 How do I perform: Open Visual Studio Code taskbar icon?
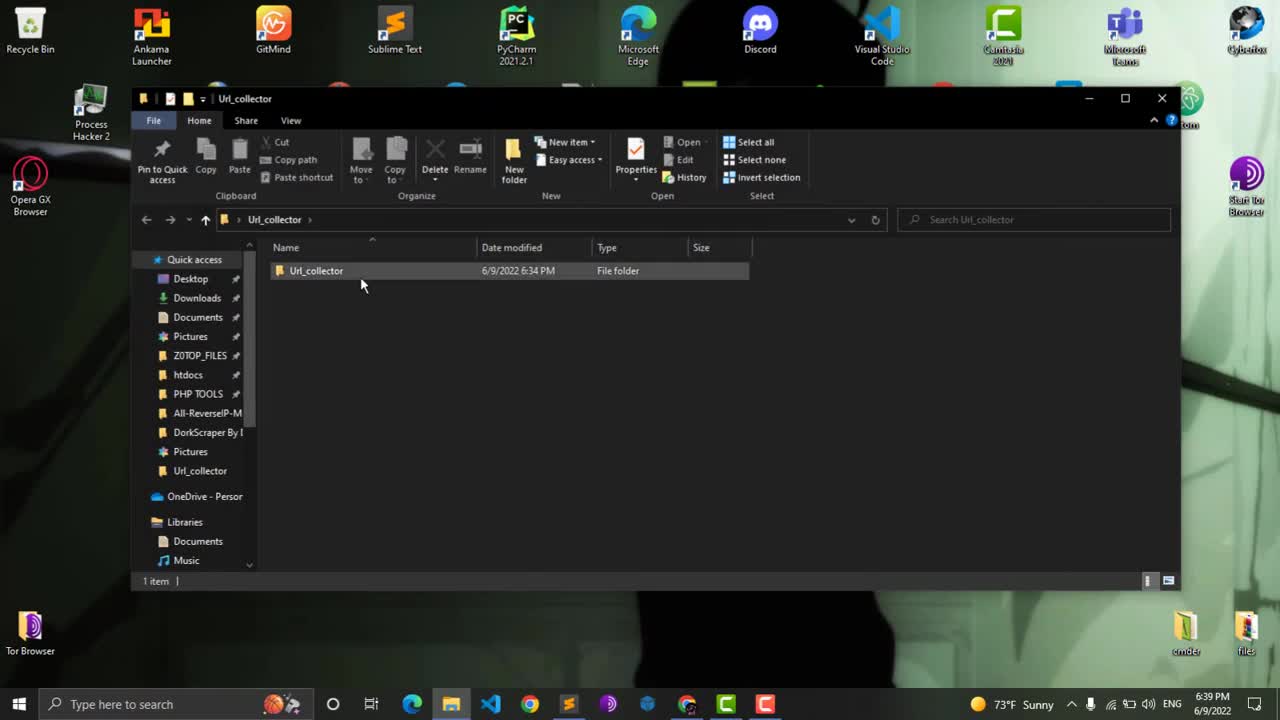click(x=490, y=704)
